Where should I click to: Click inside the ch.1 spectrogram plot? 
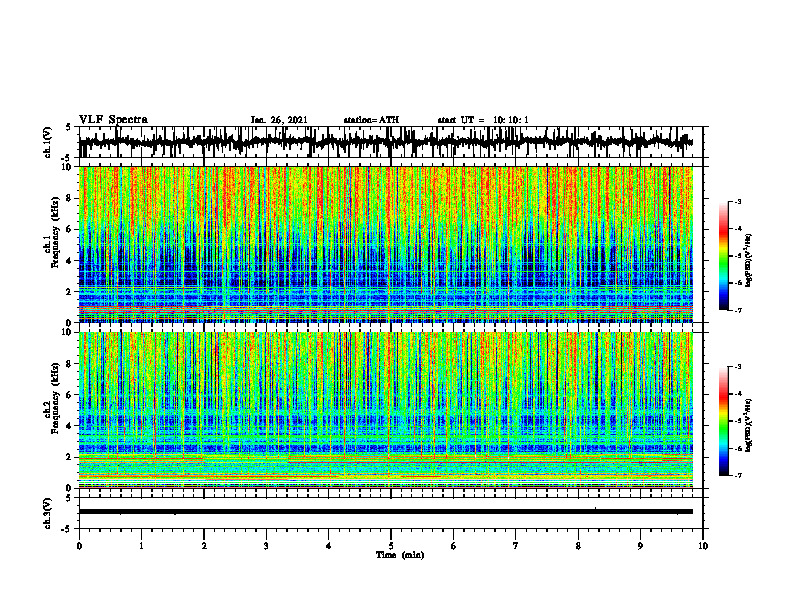tap(386, 244)
